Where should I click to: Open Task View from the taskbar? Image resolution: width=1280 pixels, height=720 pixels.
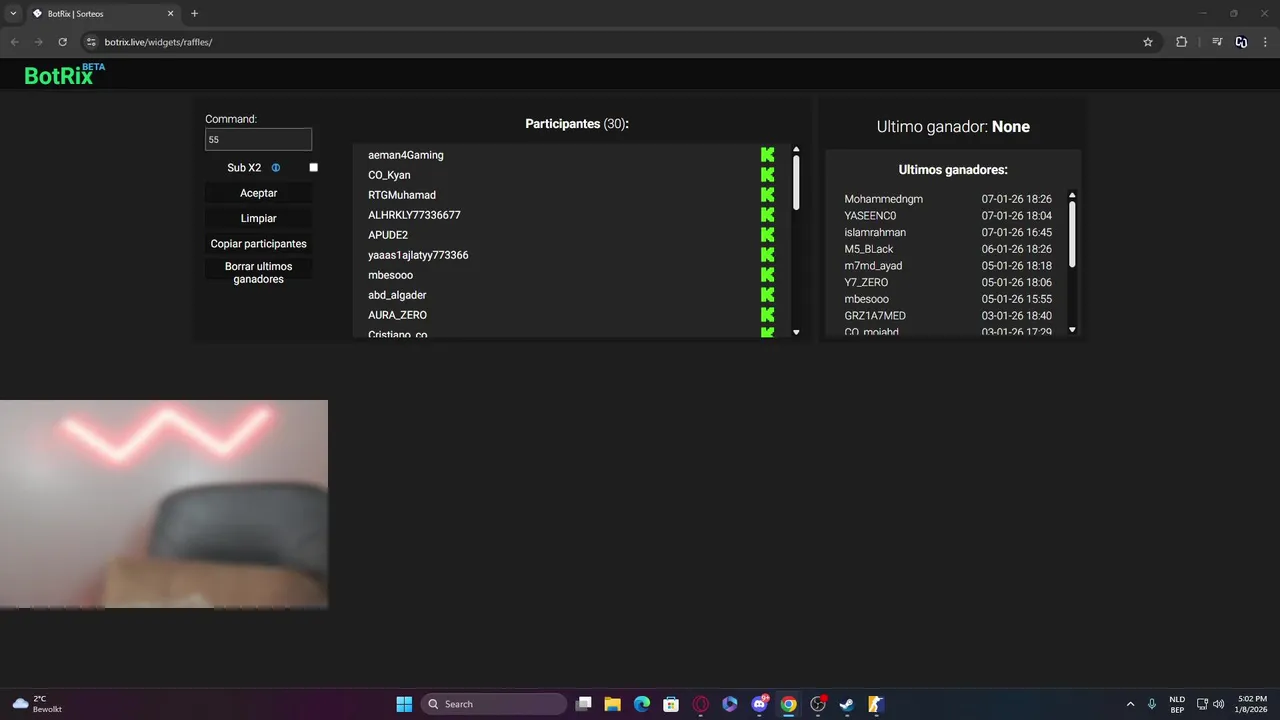click(584, 704)
